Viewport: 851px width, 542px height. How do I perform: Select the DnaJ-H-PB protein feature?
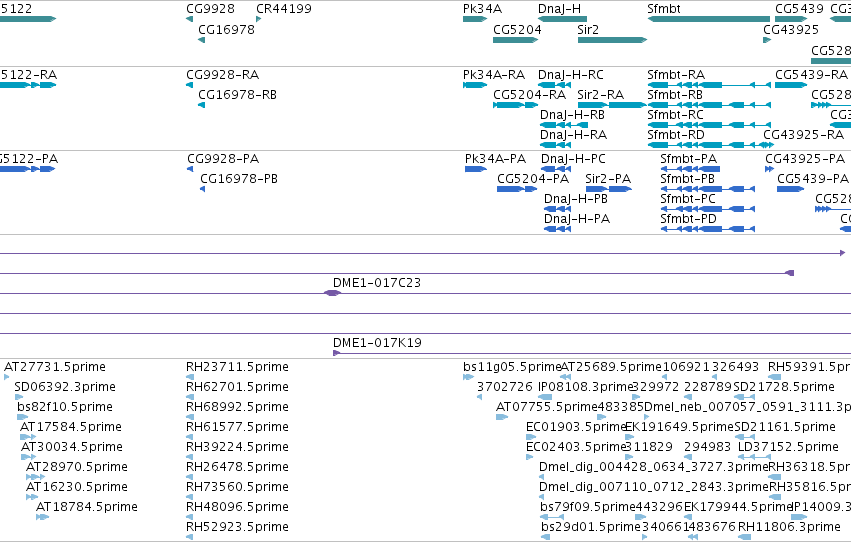557,209
